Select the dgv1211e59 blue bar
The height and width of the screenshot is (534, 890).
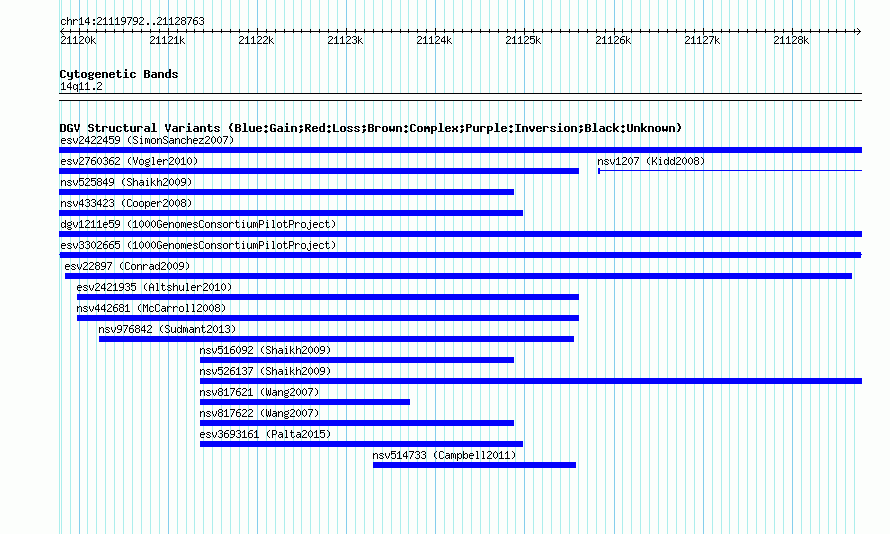(x=460, y=234)
